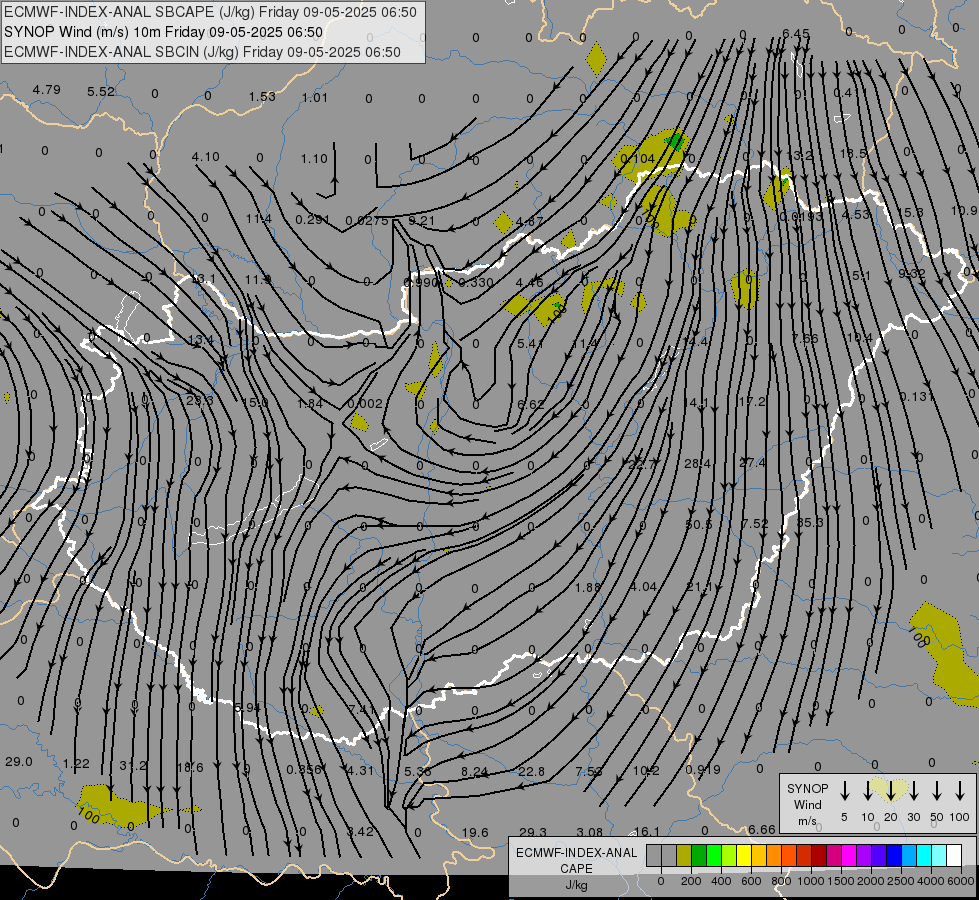Select the yellow swatch in the CAPE color bar
The height and width of the screenshot is (900, 979).
tap(744, 855)
